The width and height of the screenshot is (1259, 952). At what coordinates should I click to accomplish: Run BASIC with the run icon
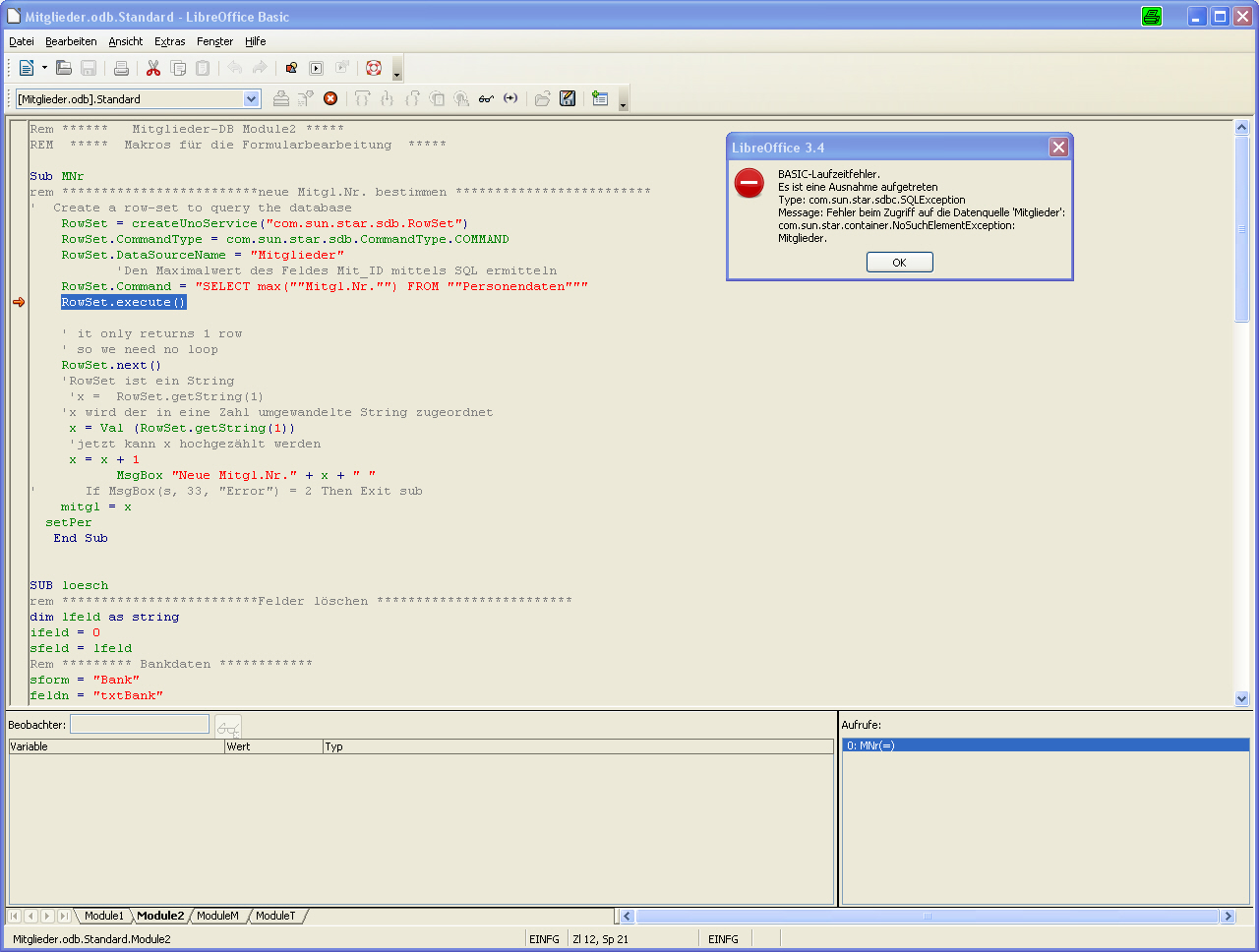306,98
